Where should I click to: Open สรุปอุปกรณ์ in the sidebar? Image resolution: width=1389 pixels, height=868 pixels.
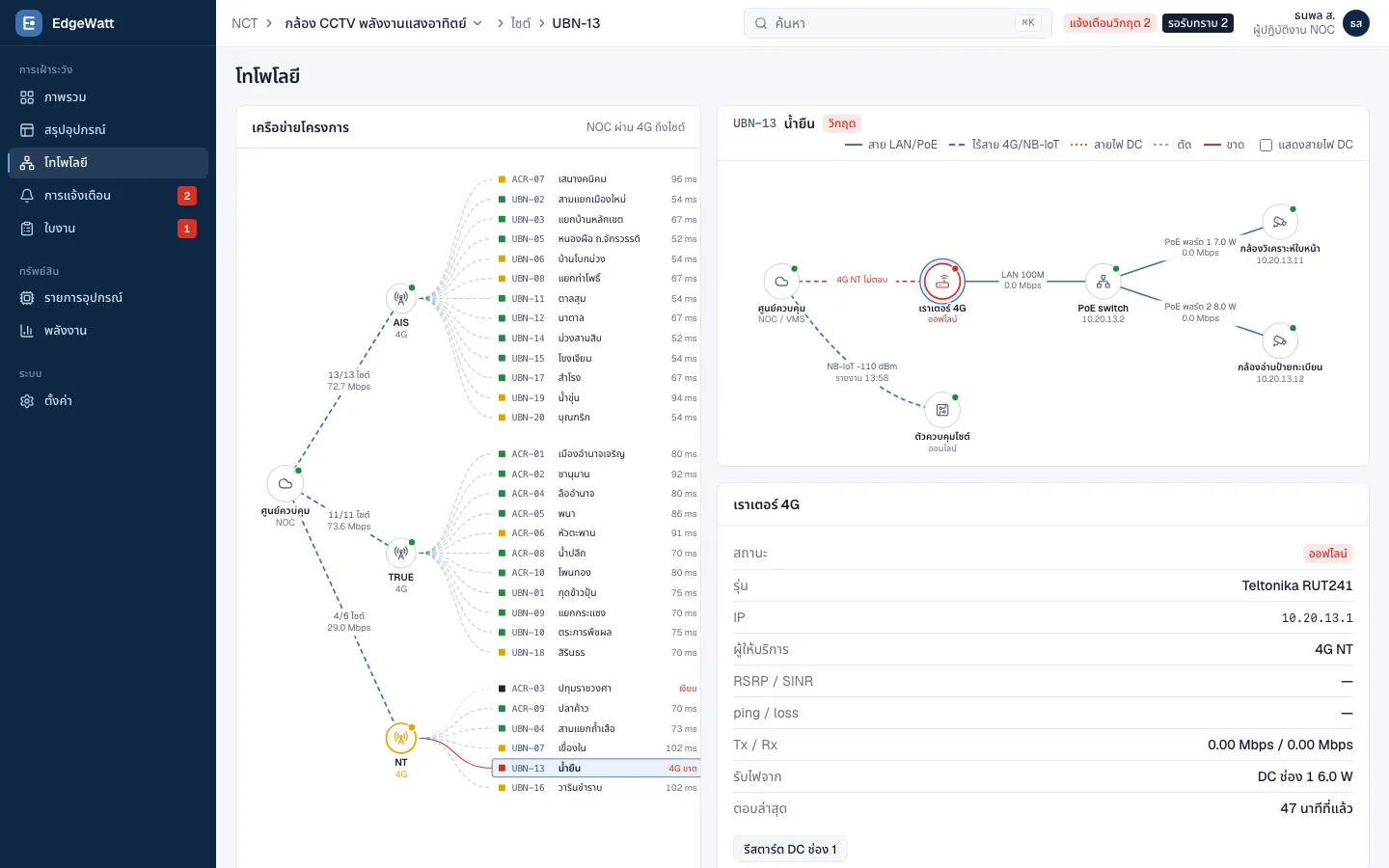click(x=108, y=130)
